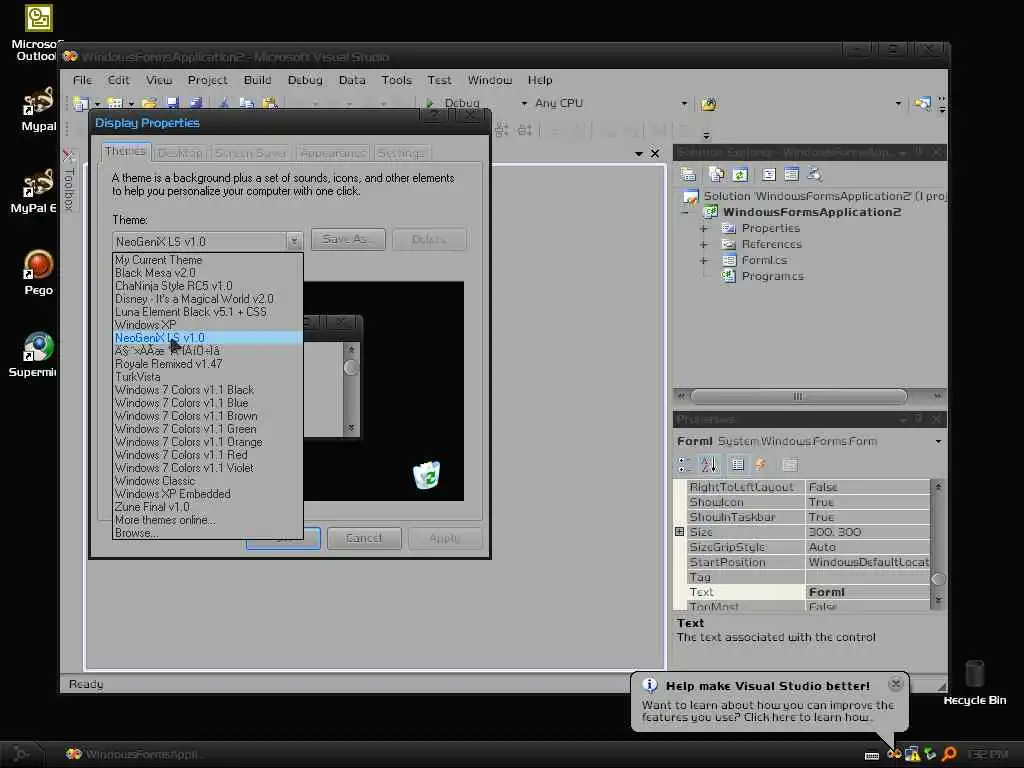Open the Tools menu
Image resolution: width=1024 pixels, height=768 pixels.
pos(396,80)
